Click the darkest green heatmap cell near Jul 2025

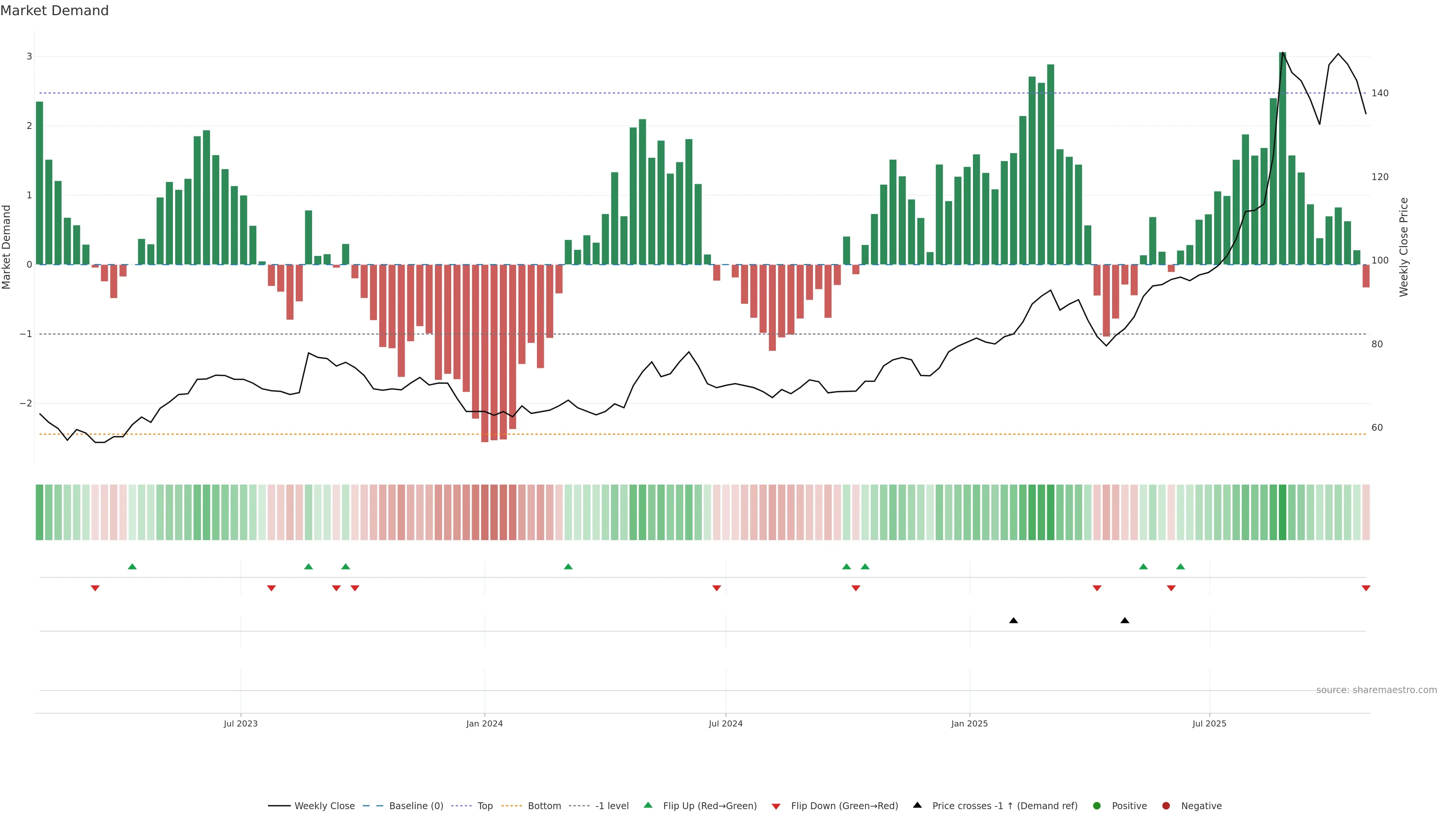point(1282,512)
